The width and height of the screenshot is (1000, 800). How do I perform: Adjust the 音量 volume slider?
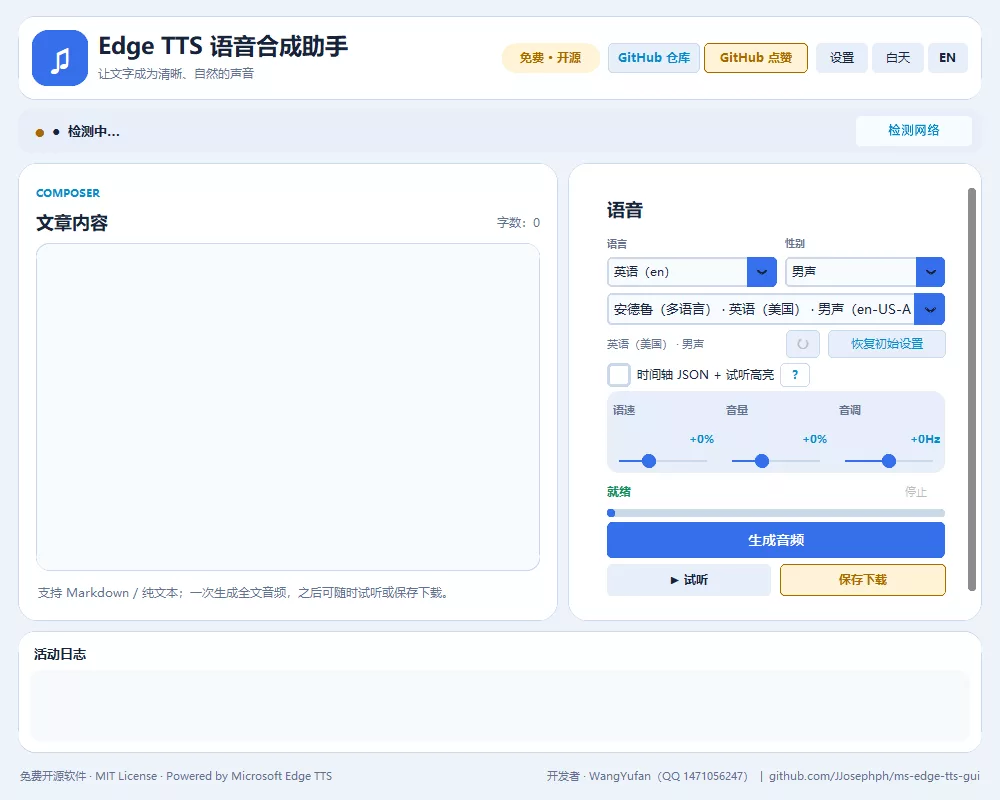(776, 461)
